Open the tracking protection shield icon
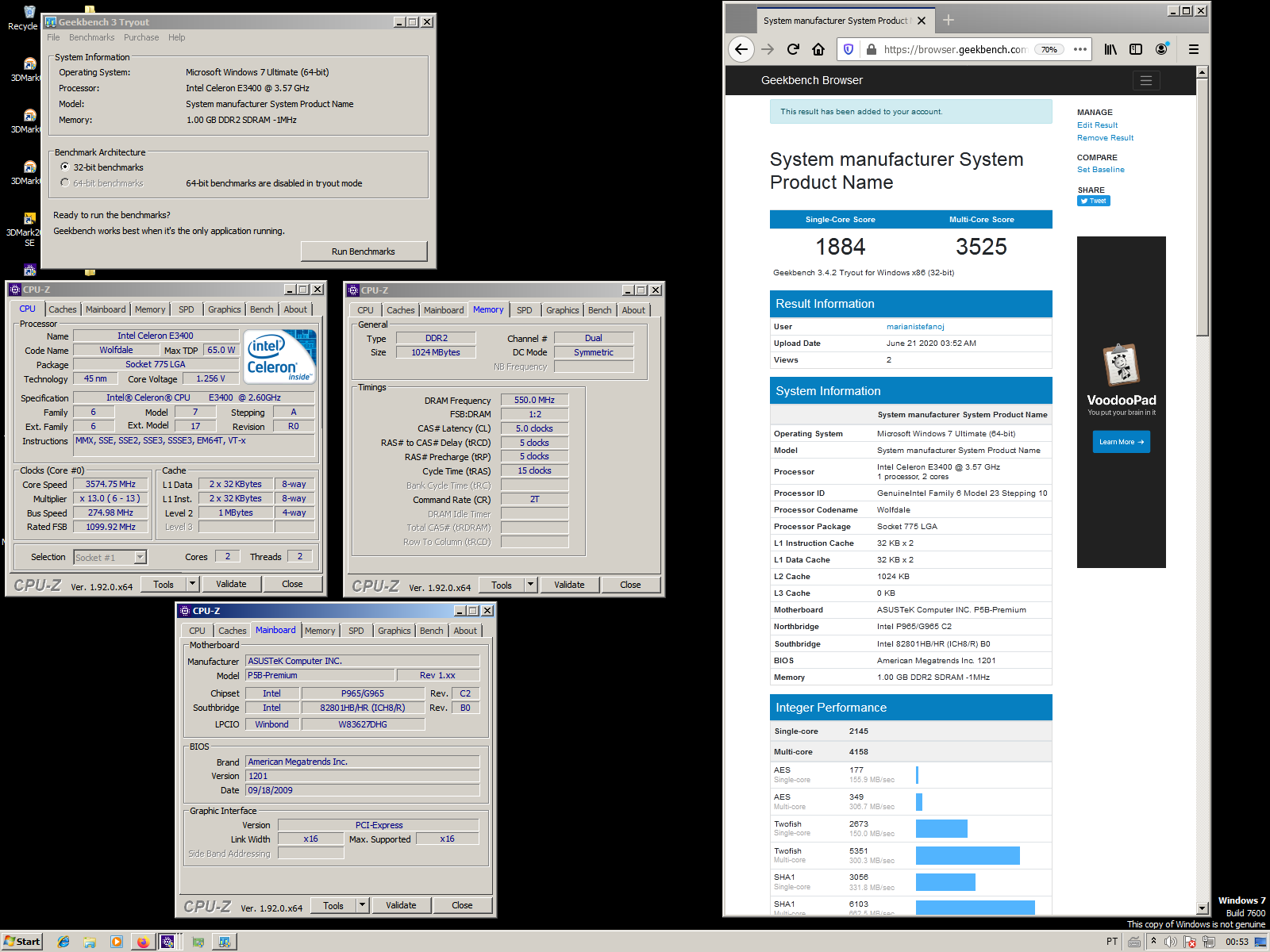The width and height of the screenshot is (1270, 952). pyautogui.click(x=849, y=49)
